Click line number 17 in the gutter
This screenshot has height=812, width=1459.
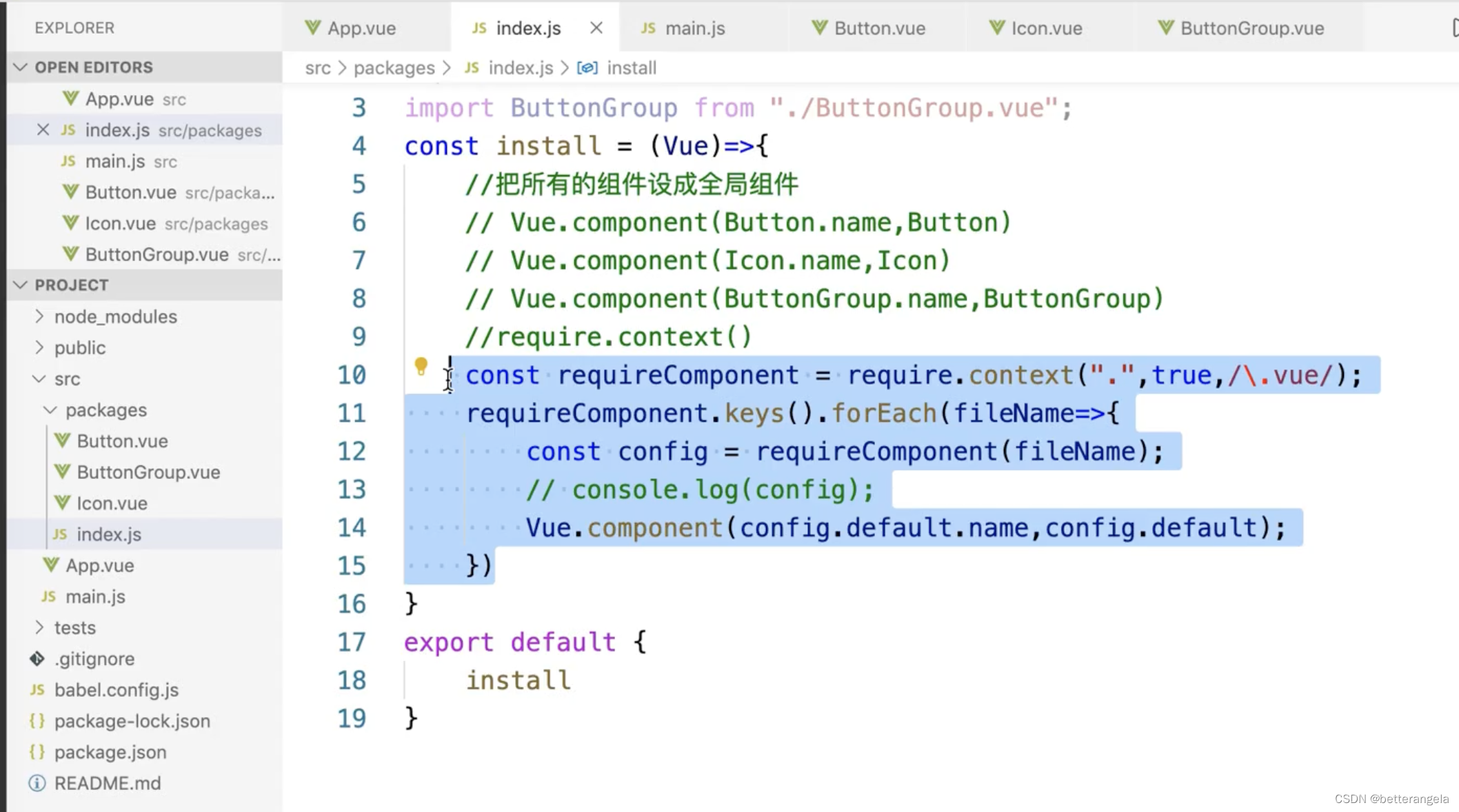352,642
